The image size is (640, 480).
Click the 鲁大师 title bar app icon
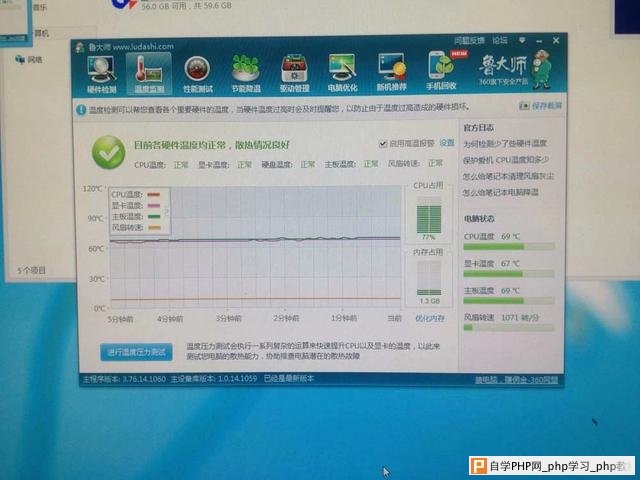tap(80, 47)
